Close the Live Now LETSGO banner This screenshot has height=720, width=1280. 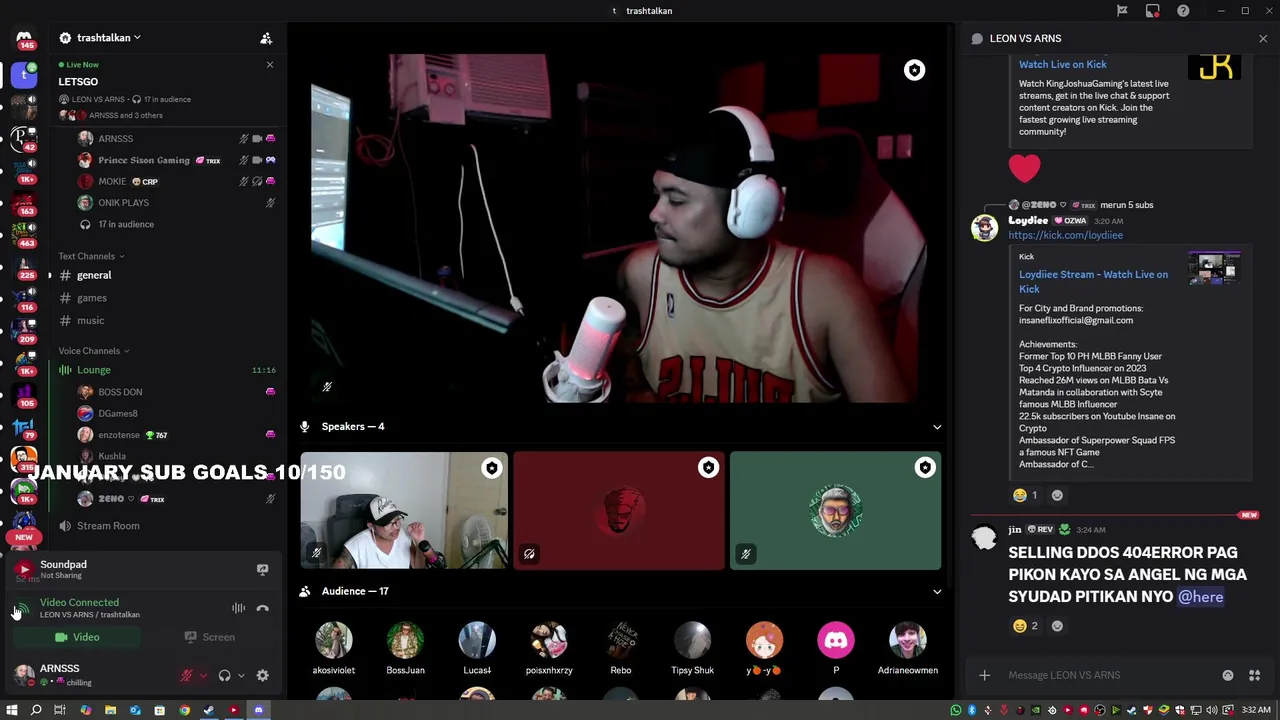[x=269, y=65]
